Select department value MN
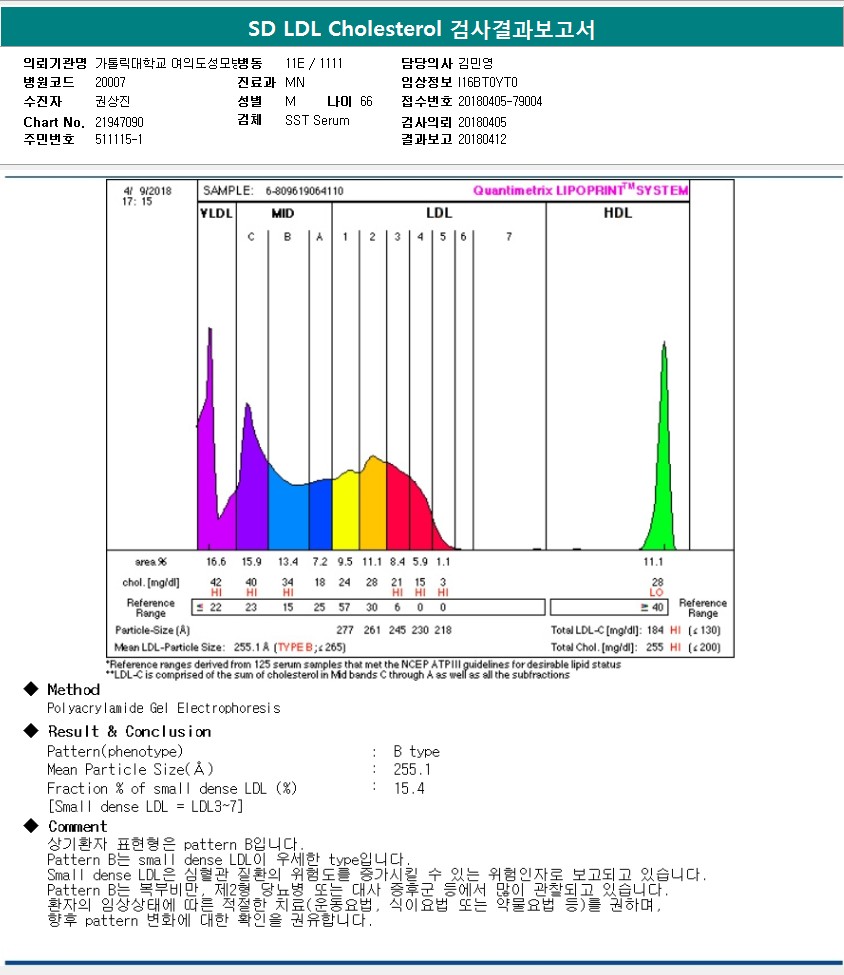The width and height of the screenshot is (844, 975). tap(295, 82)
